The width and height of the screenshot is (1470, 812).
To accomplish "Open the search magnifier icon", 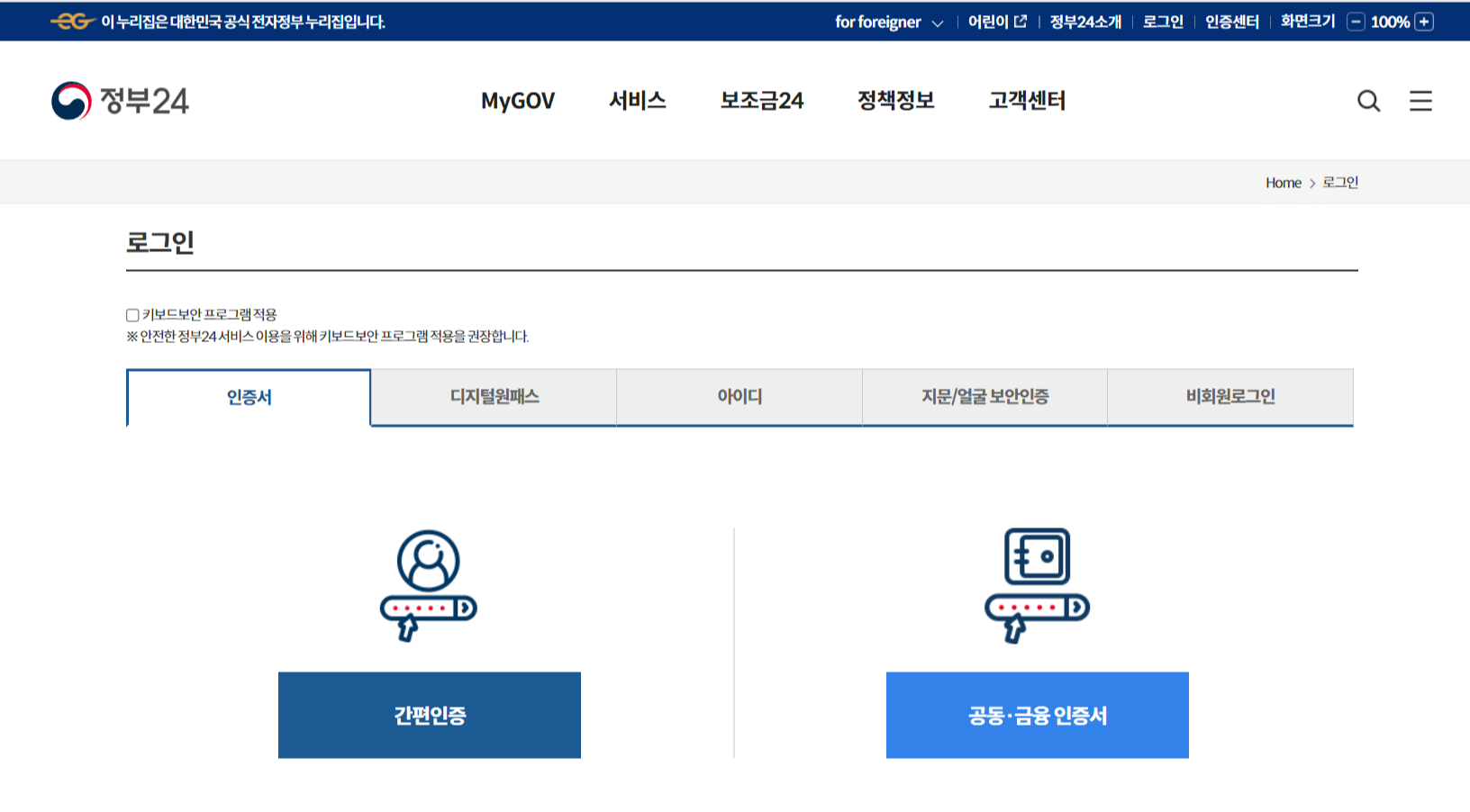I will click(1368, 101).
